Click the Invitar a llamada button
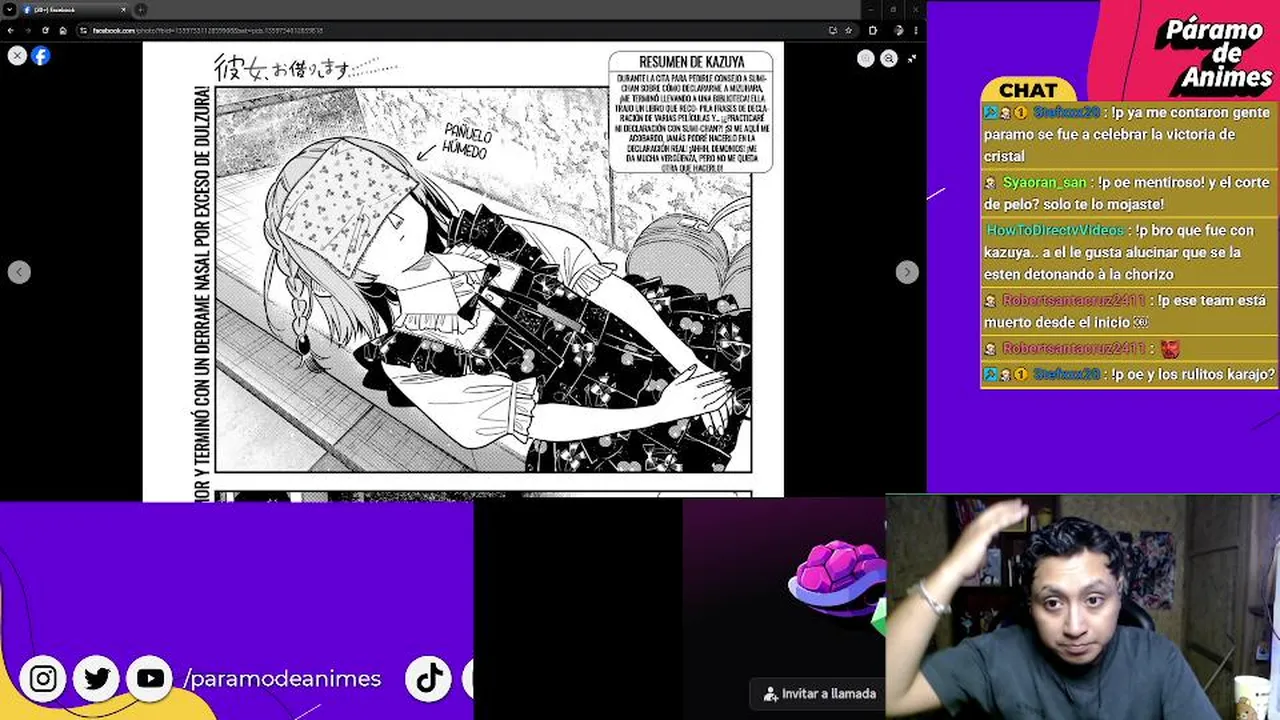This screenshot has width=1280, height=720. pyautogui.click(x=819, y=693)
